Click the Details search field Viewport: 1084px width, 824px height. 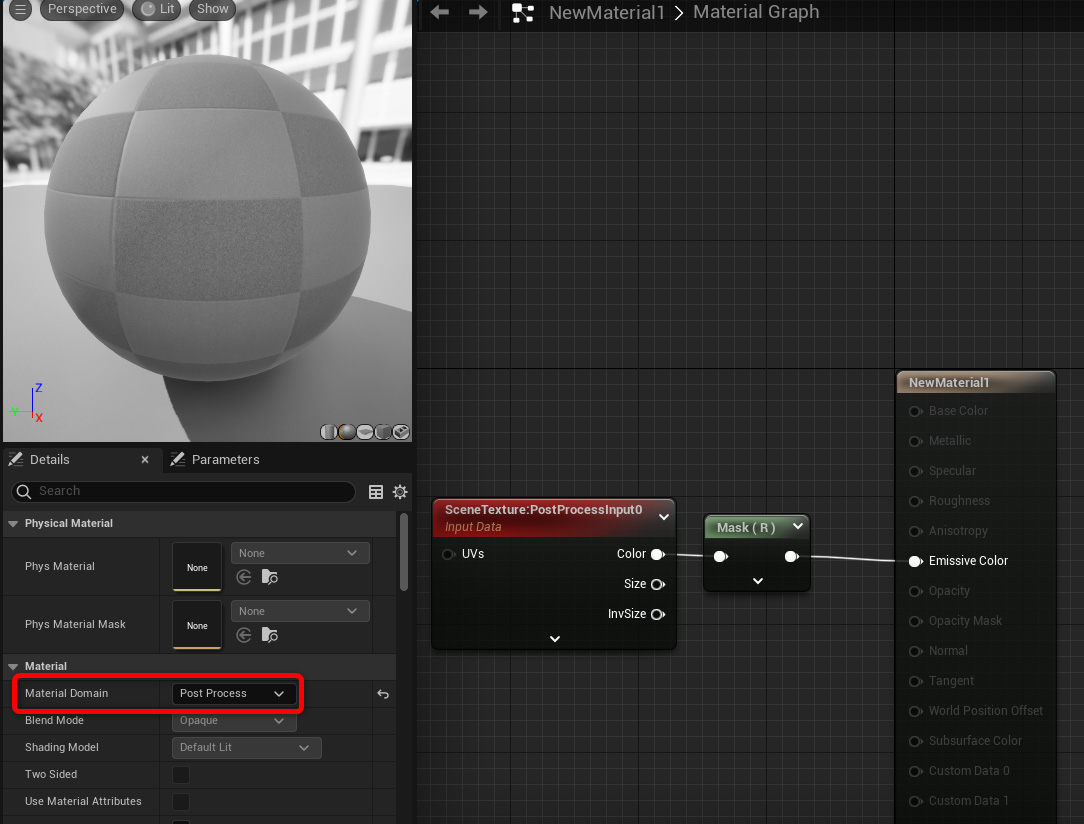(190, 492)
